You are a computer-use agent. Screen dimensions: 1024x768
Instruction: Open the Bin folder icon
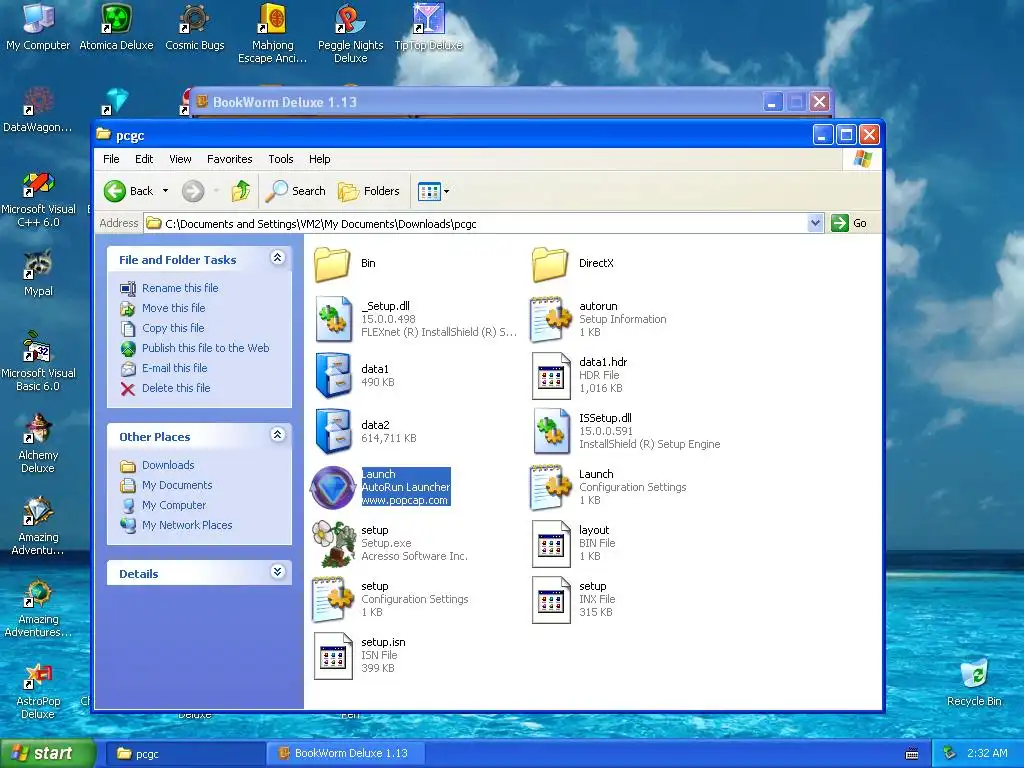click(x=332, y=263)
